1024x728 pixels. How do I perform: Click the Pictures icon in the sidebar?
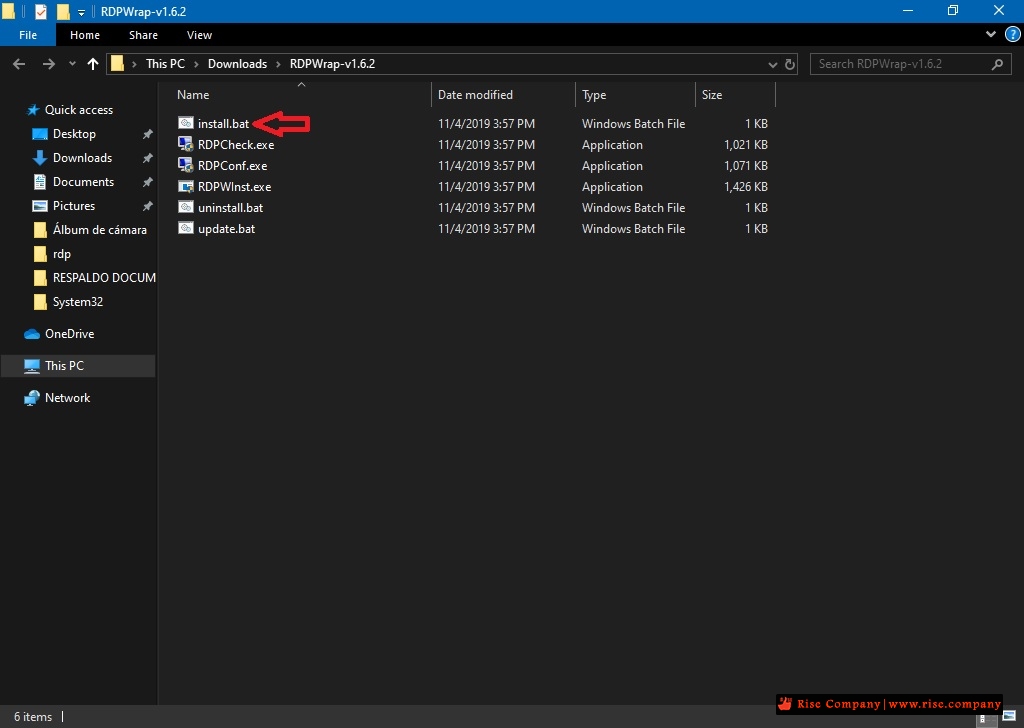(x=40, y=206)
